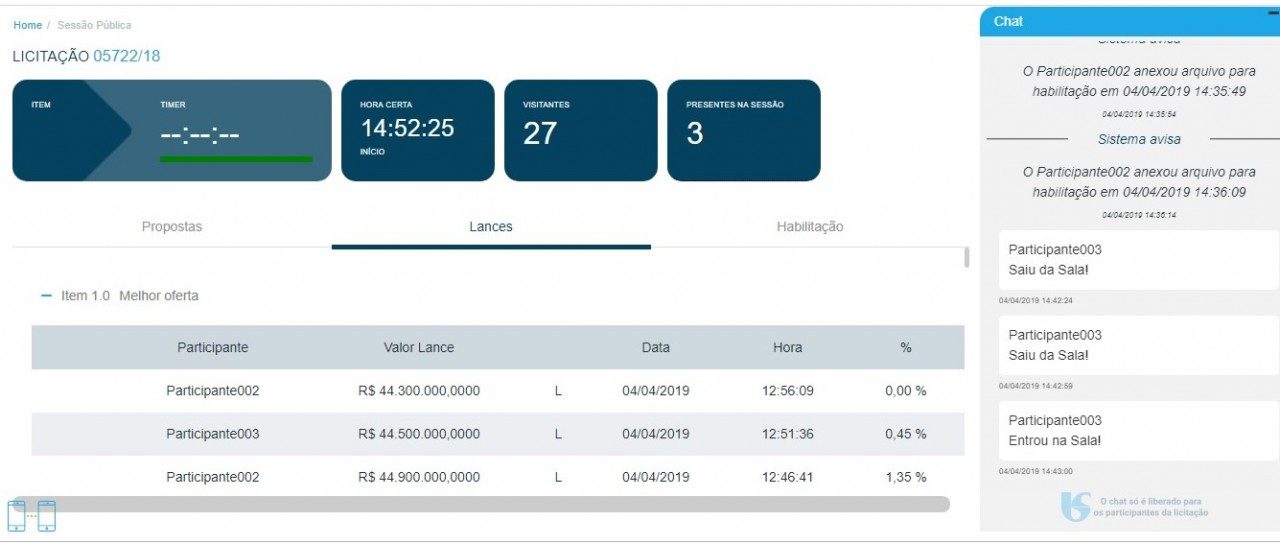Click the vertical scrollbar beside the bids table

point(966,258)
